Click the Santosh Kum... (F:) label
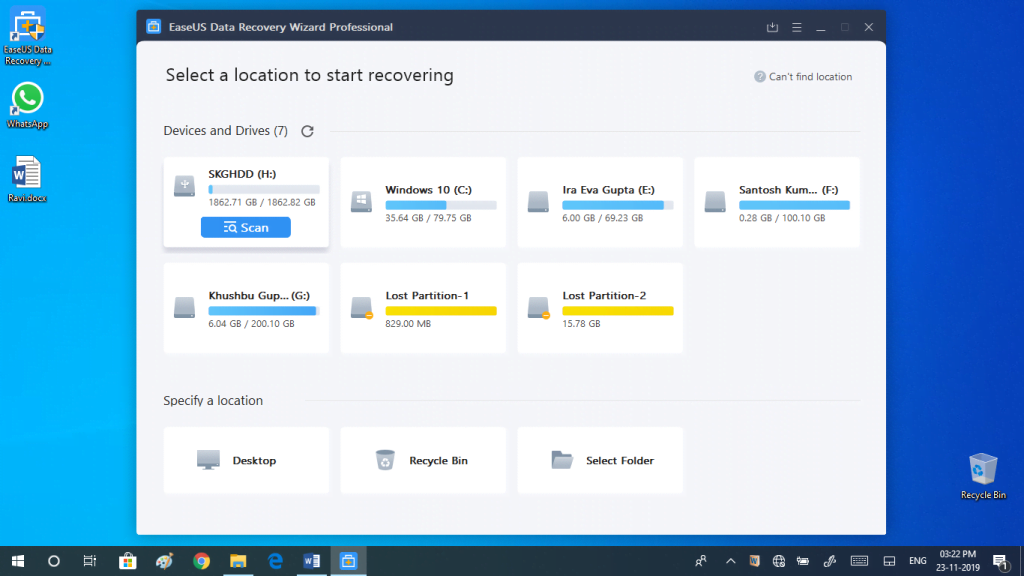 click(788, 190)
